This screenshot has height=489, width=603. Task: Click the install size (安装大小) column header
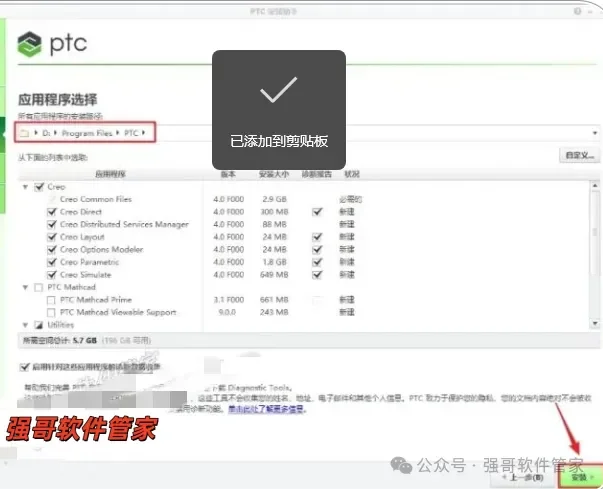(x=274, y=175)
